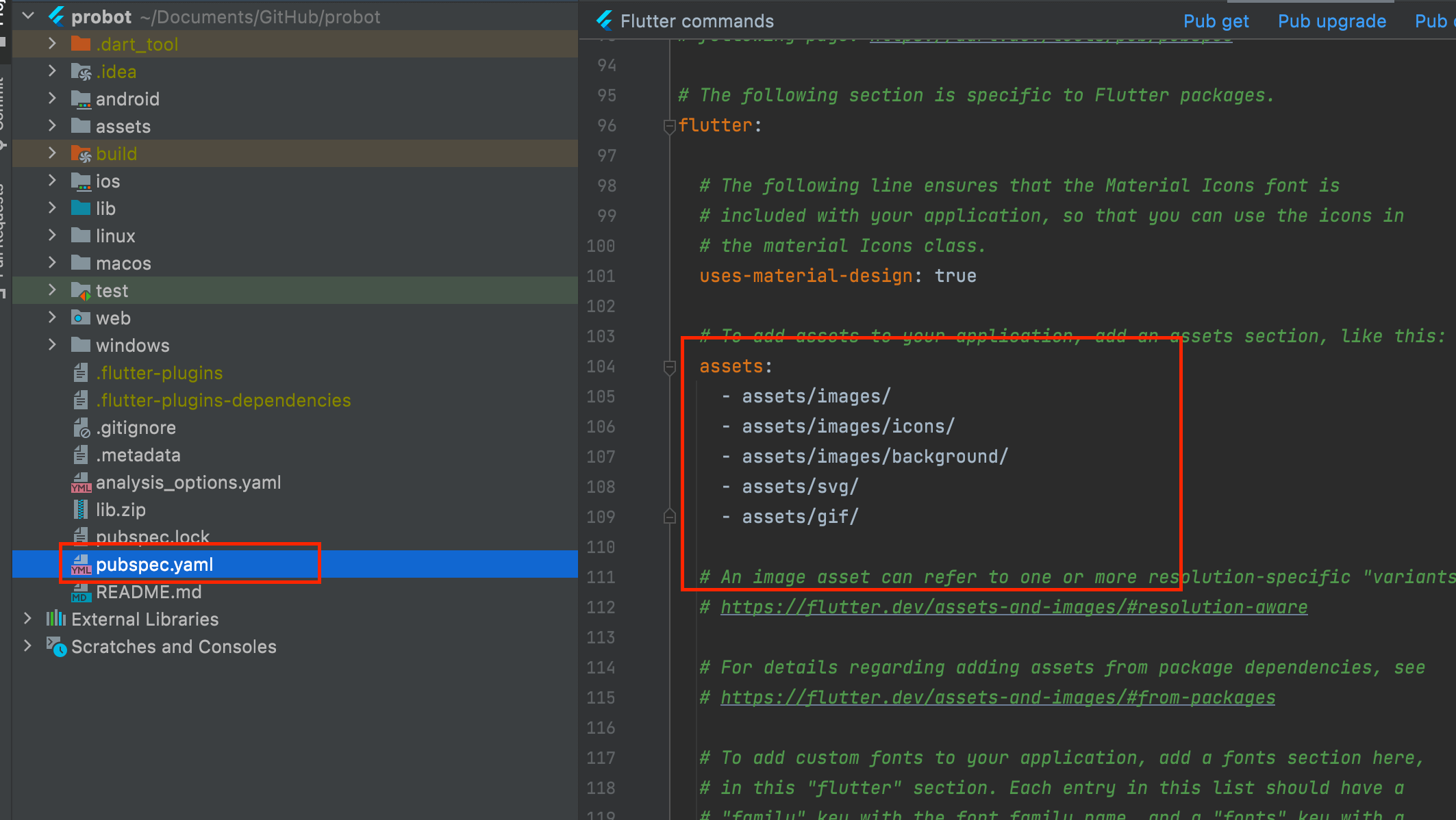The image size is (1456, 820).
Task: Click the .dart_tool orange folder icon
Action: coord(81,44)
